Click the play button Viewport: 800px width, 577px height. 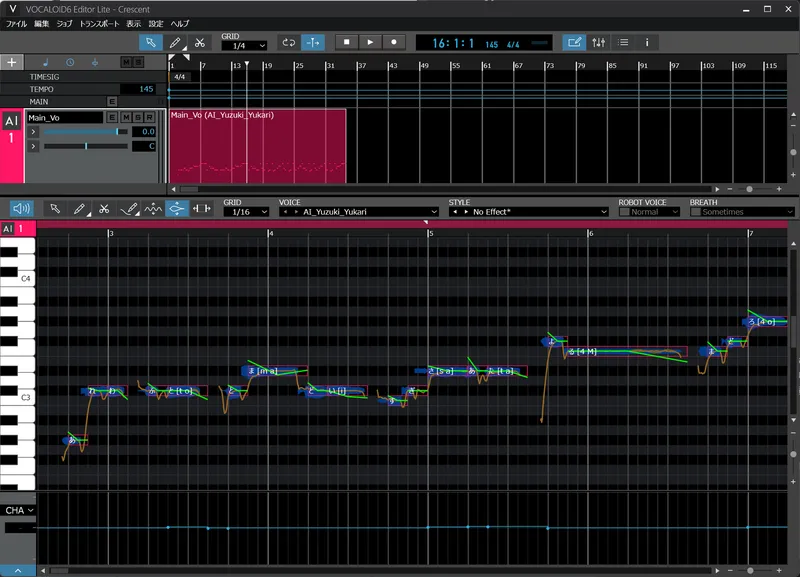pyautogui.click(x=370, y=42)
